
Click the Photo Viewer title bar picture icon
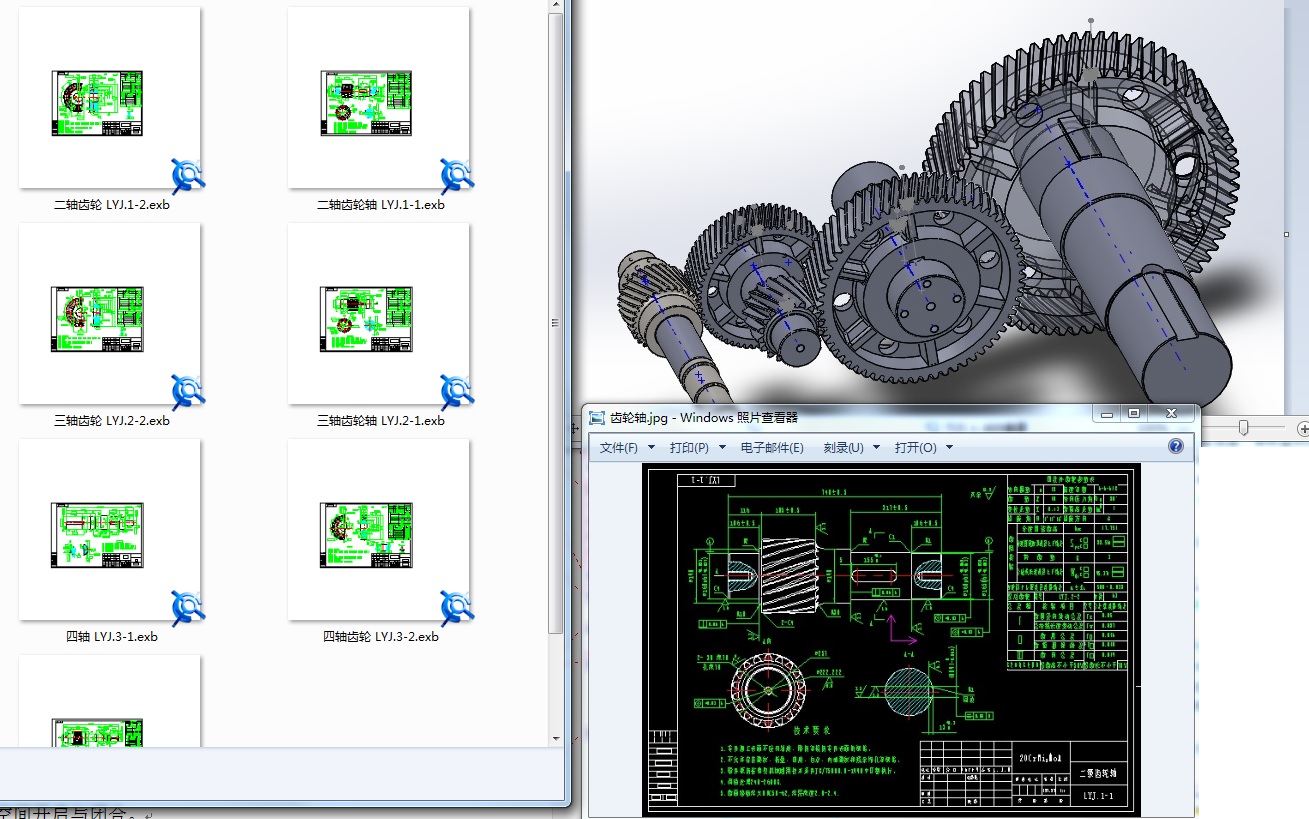597,418
